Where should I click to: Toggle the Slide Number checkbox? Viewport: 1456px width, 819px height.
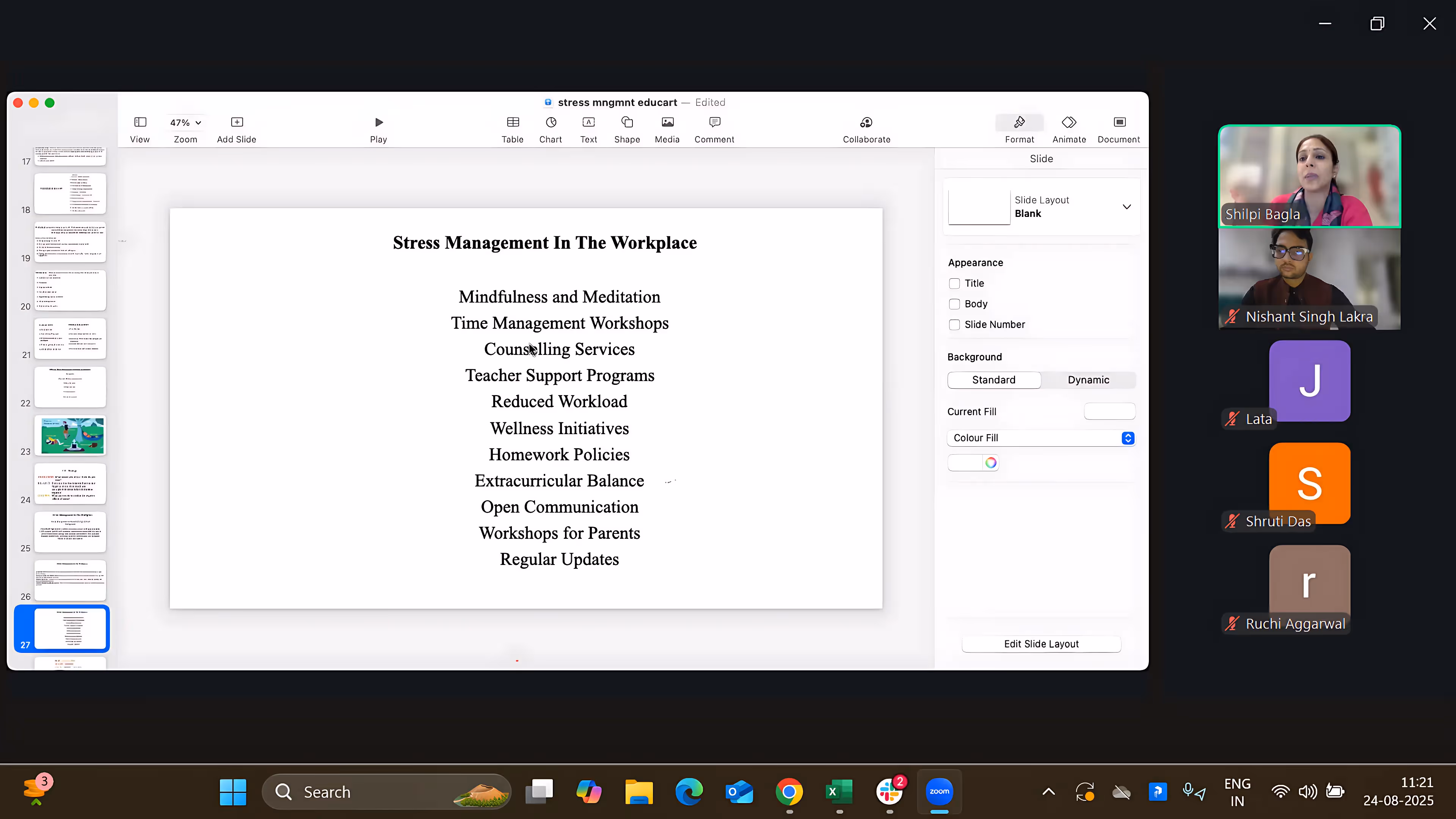click(x=955, y=325)
